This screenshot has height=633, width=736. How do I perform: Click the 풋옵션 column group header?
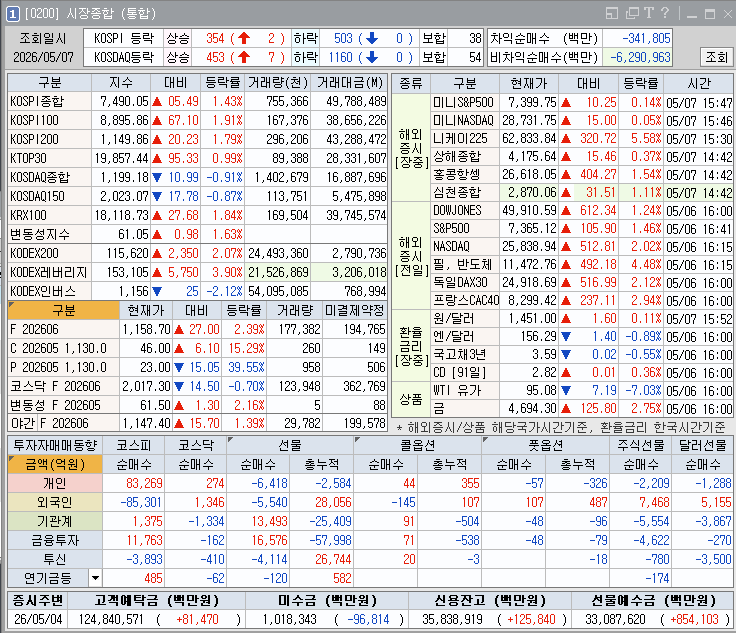[545, 445]
